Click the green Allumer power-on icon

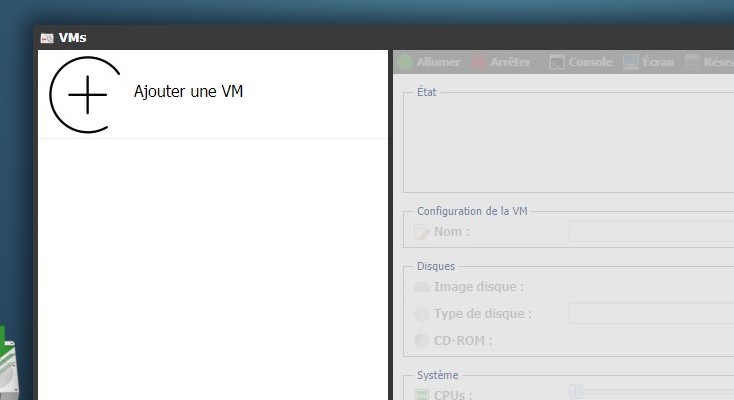405,62
